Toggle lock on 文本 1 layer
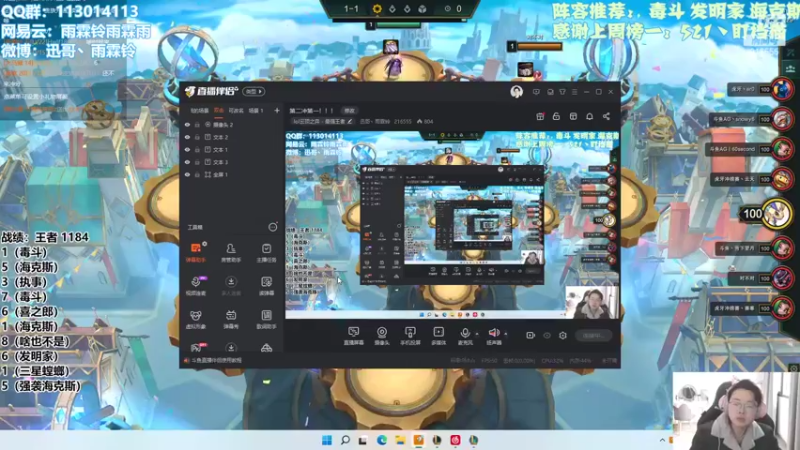Viewport: 800px width, 450px height. pos(197,149)
